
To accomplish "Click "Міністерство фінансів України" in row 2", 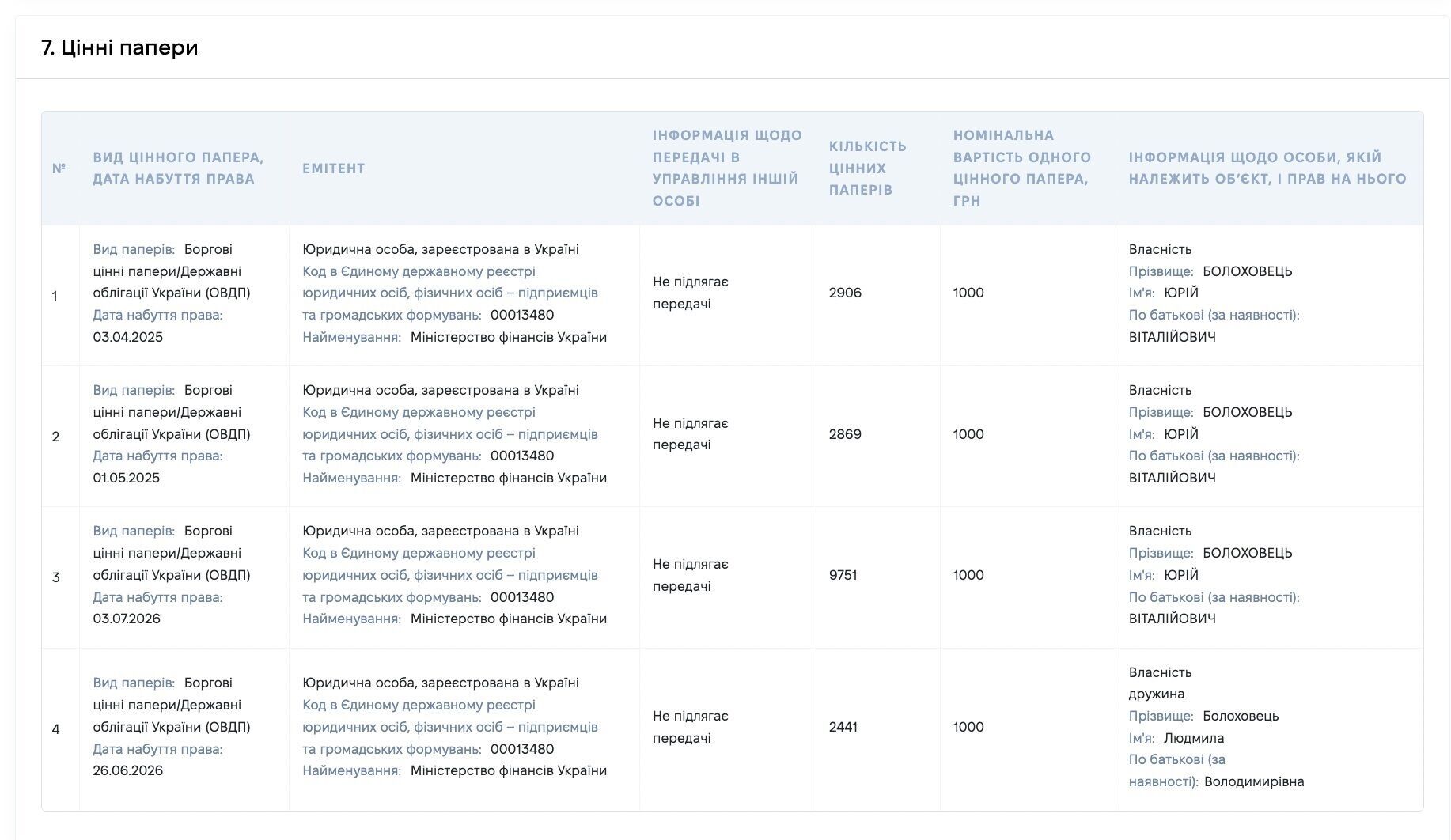I will [x=509, y=478].
